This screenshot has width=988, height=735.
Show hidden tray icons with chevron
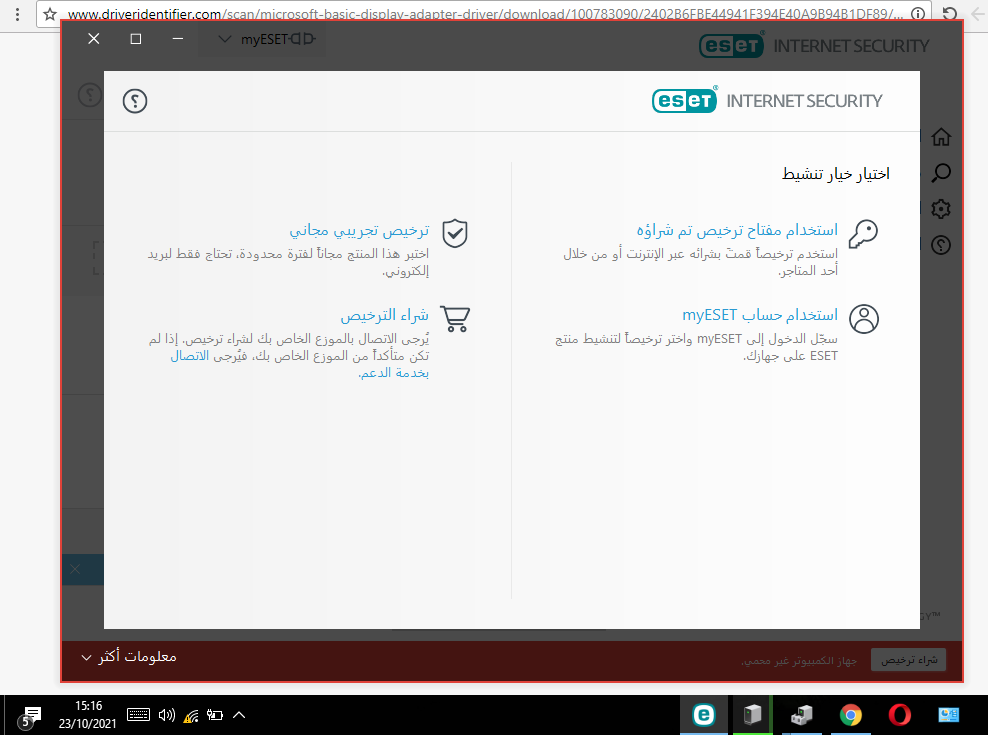click(x=239, y=715)
